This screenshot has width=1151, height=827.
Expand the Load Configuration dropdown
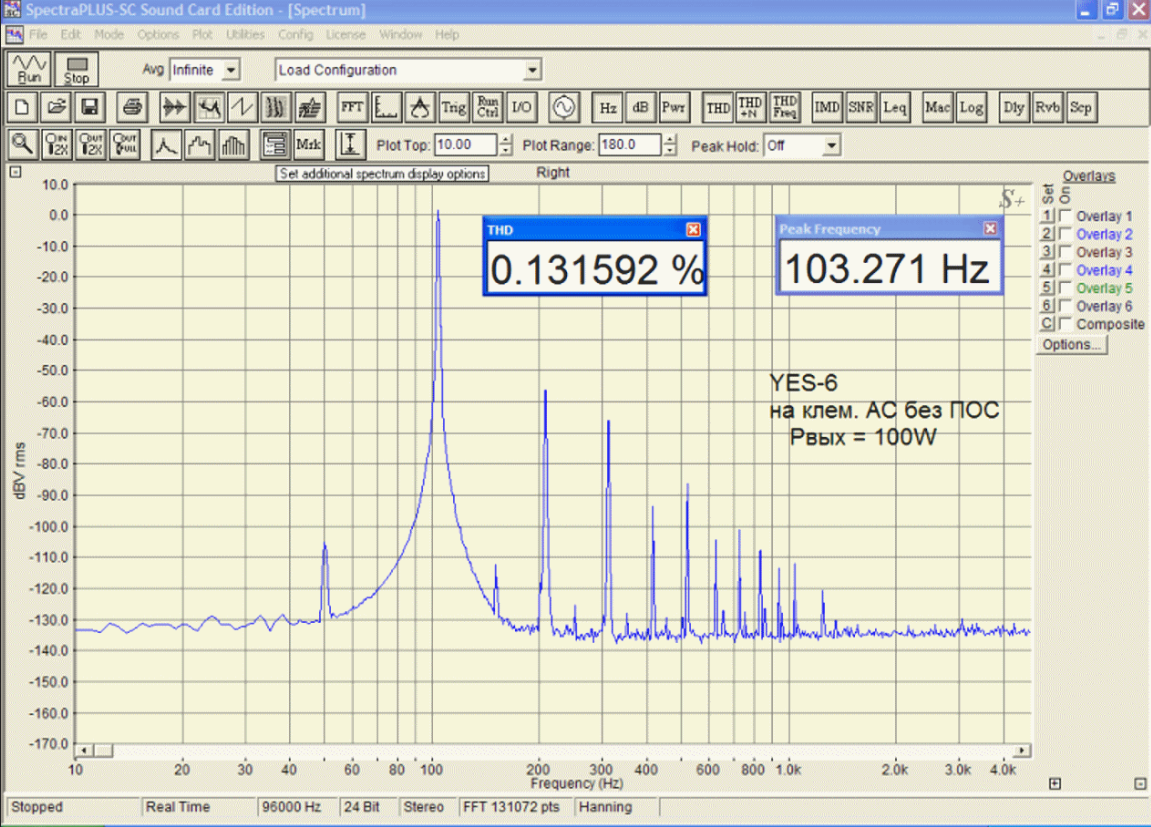pos(533,70)
